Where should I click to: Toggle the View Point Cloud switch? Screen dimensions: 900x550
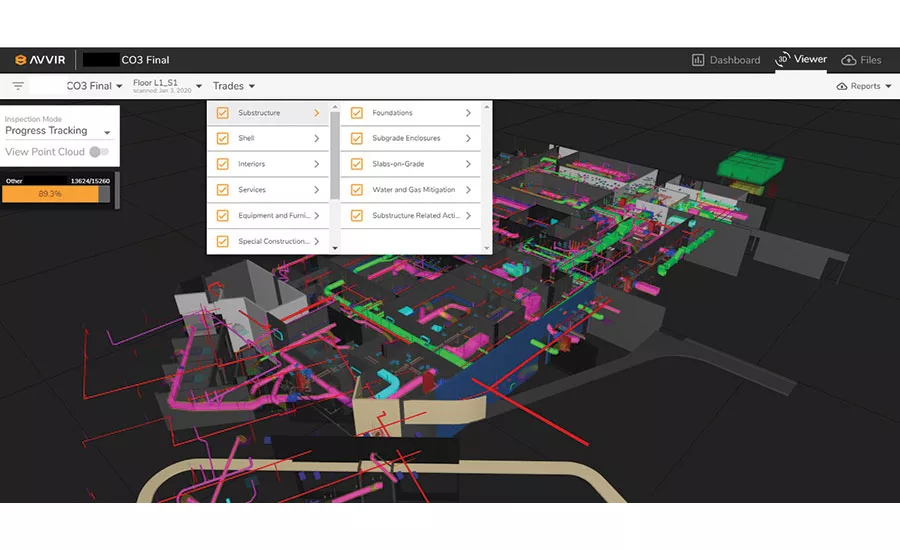pyautogui.click(x=99, y=152)
